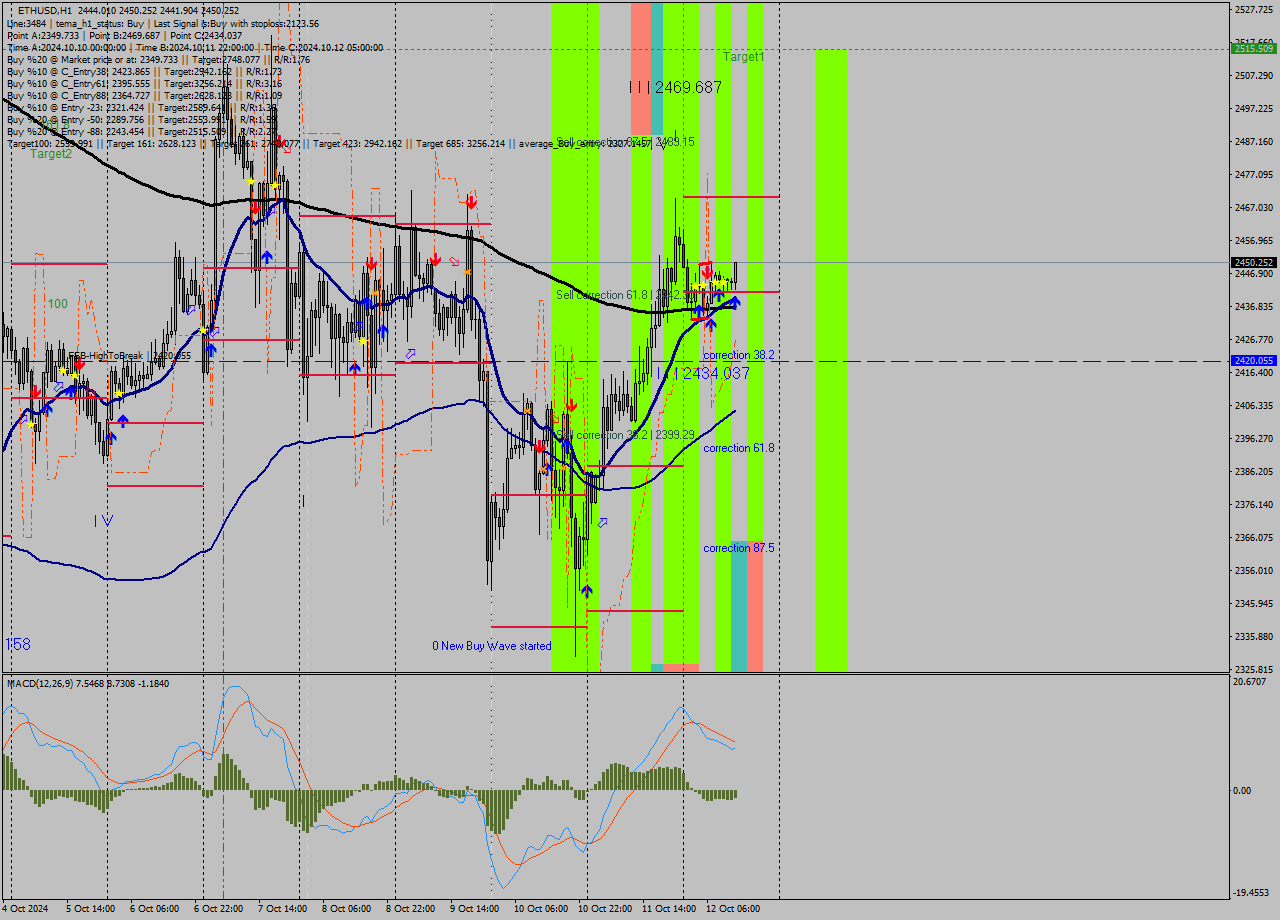
Task: Click the 2386.205 price axis value
Action: (x=1254, y=471)
